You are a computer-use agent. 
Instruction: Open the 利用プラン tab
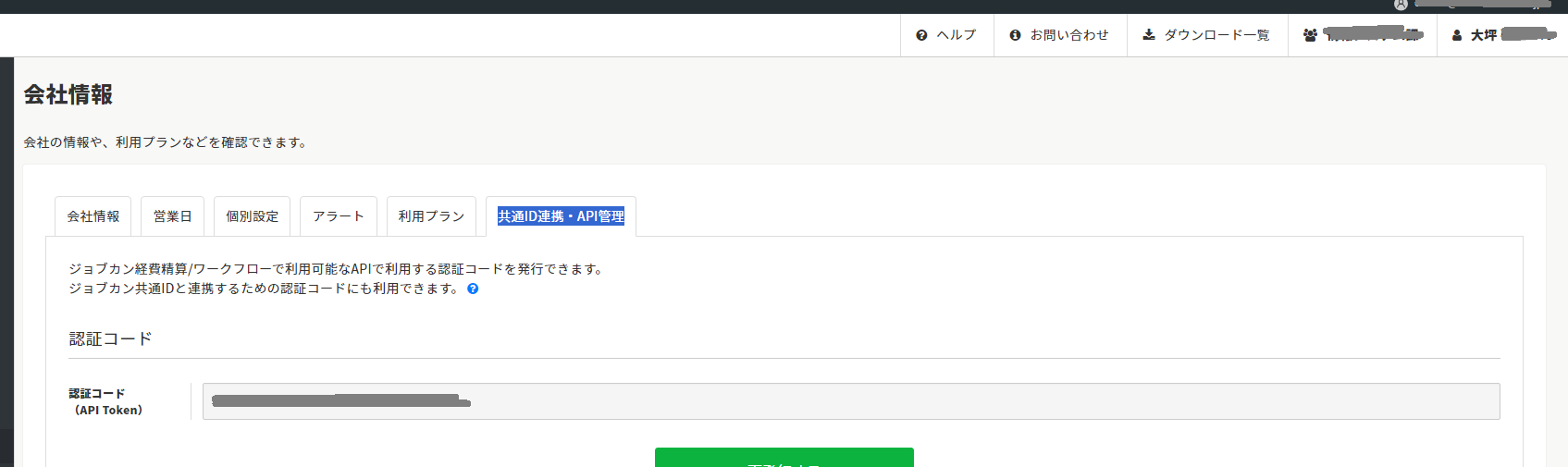(431, 216)
